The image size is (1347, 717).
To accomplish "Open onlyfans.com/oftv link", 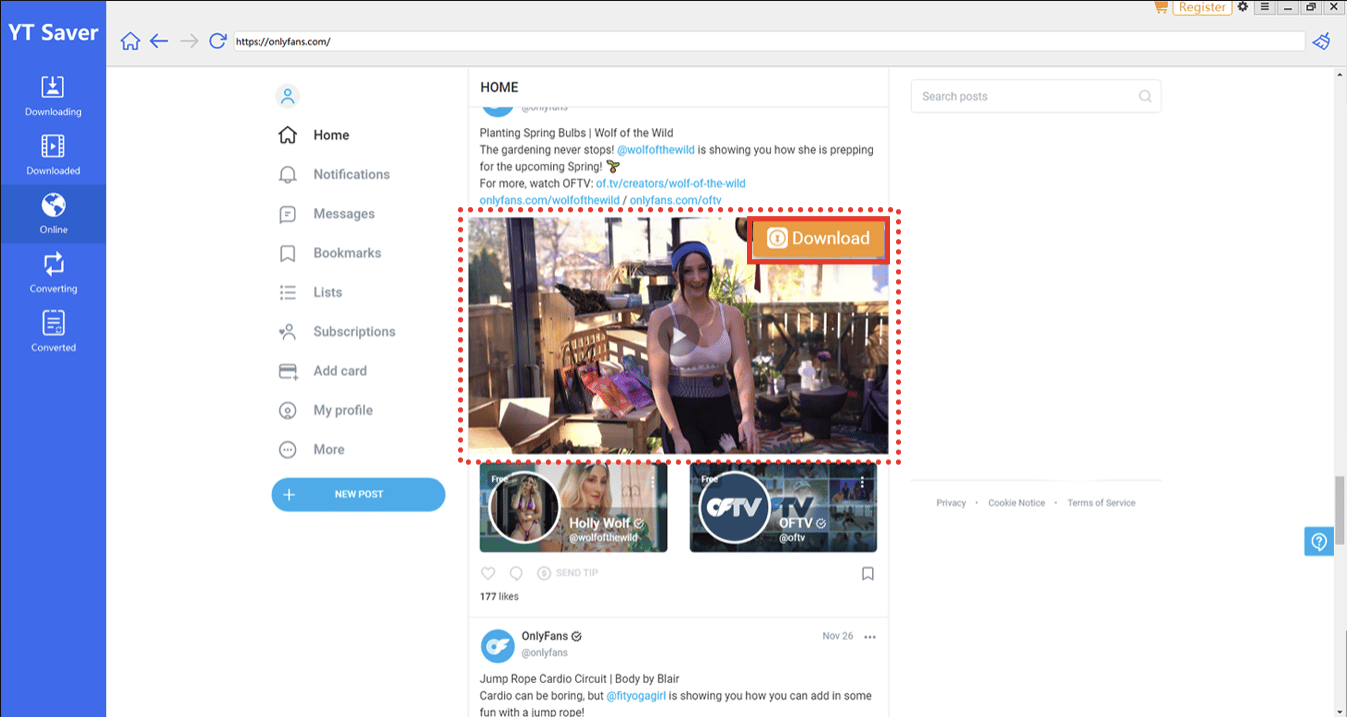I will coord(675,201).
